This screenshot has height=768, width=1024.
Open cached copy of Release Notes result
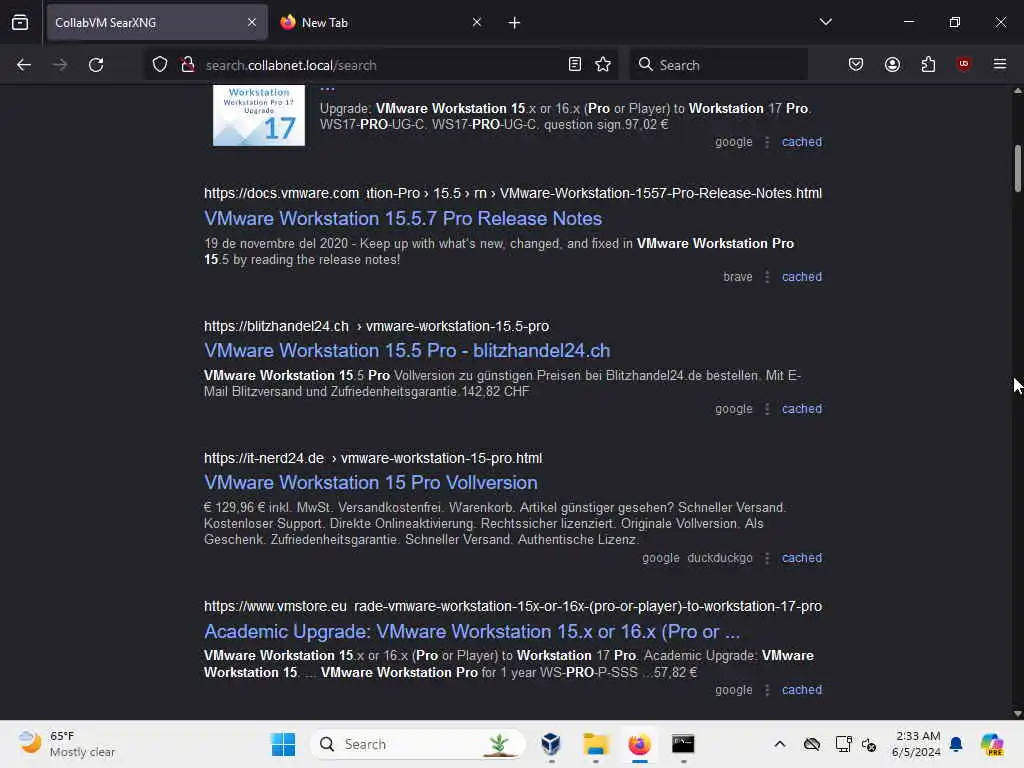[802, 277]
